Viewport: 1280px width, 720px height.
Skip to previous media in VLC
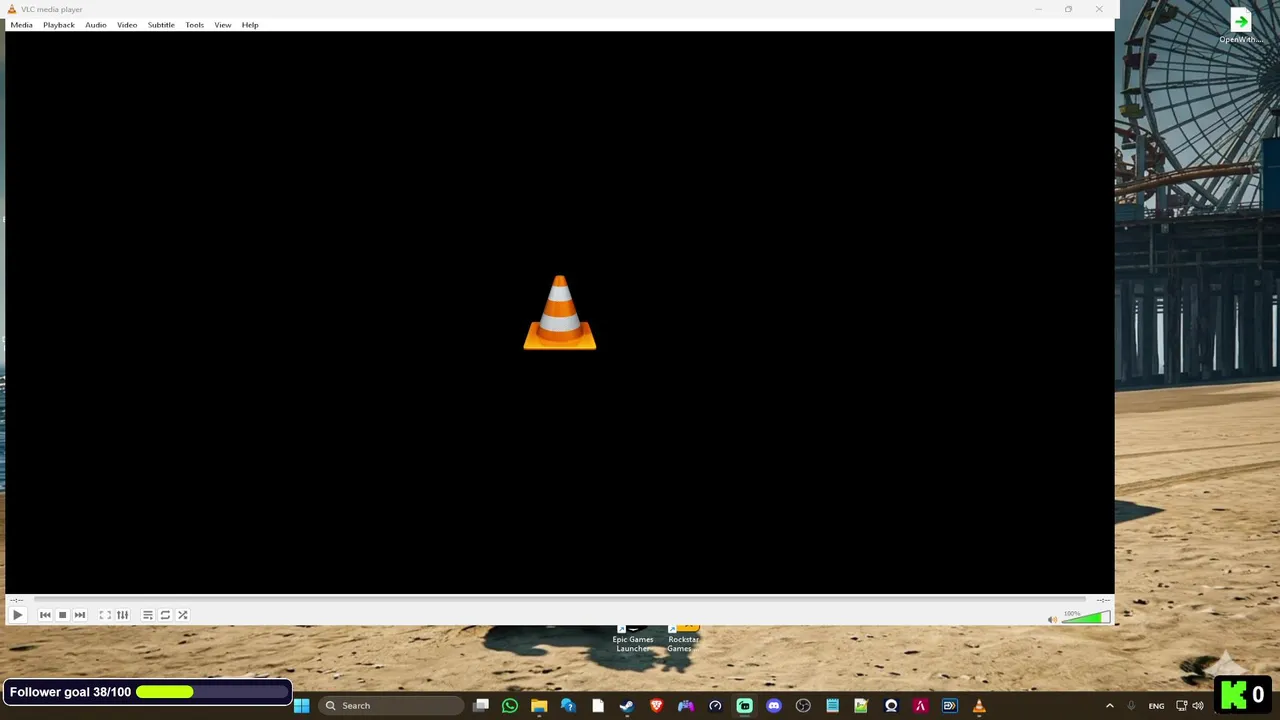tap(45, 615)
